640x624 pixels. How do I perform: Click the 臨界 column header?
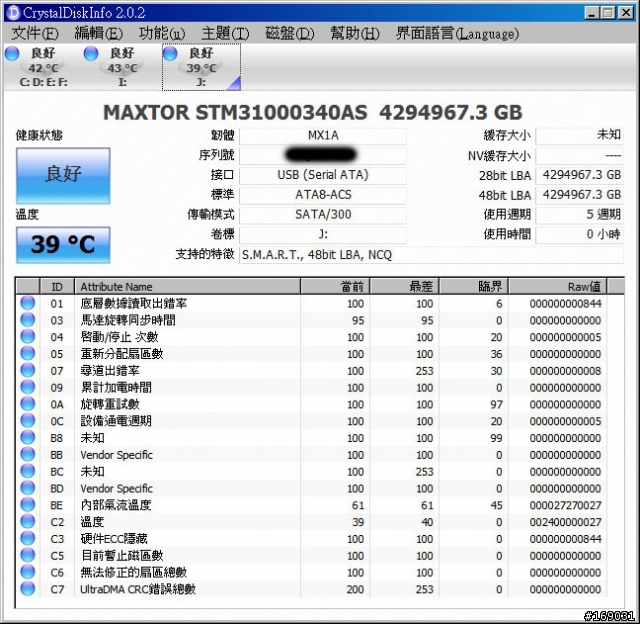point(474,286)
